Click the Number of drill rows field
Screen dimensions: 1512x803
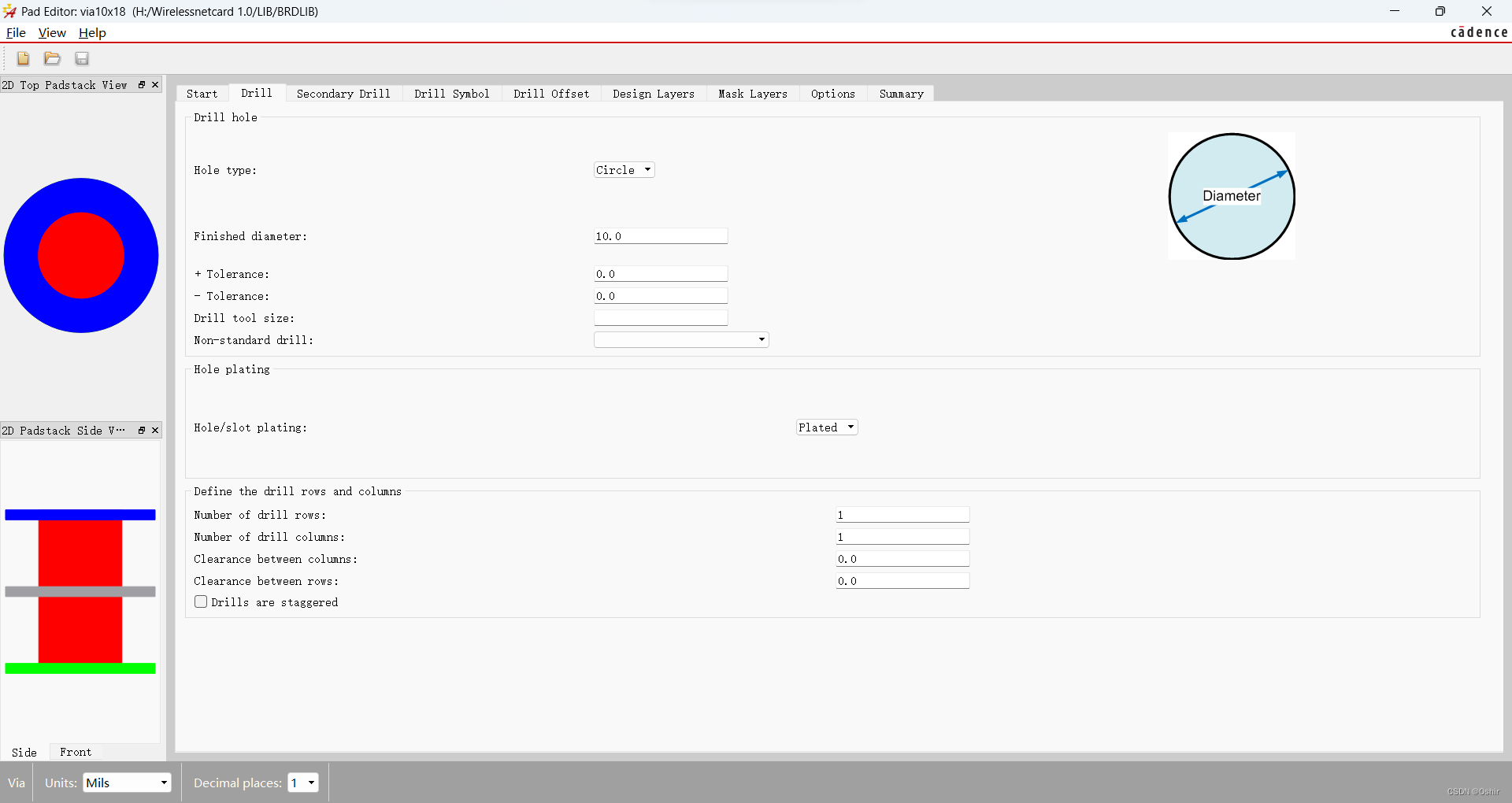pyautogui.click(x=902, y=515)
